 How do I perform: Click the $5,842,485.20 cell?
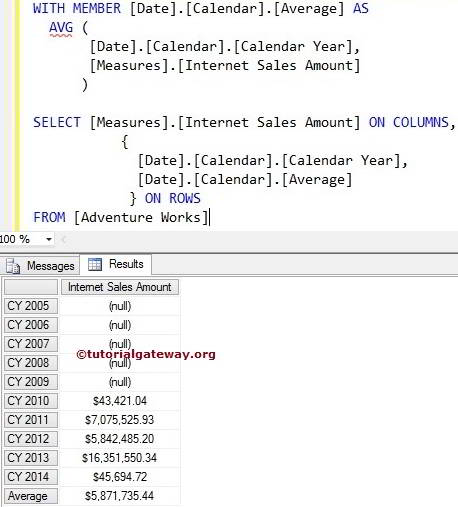click(x=120, y=439)
